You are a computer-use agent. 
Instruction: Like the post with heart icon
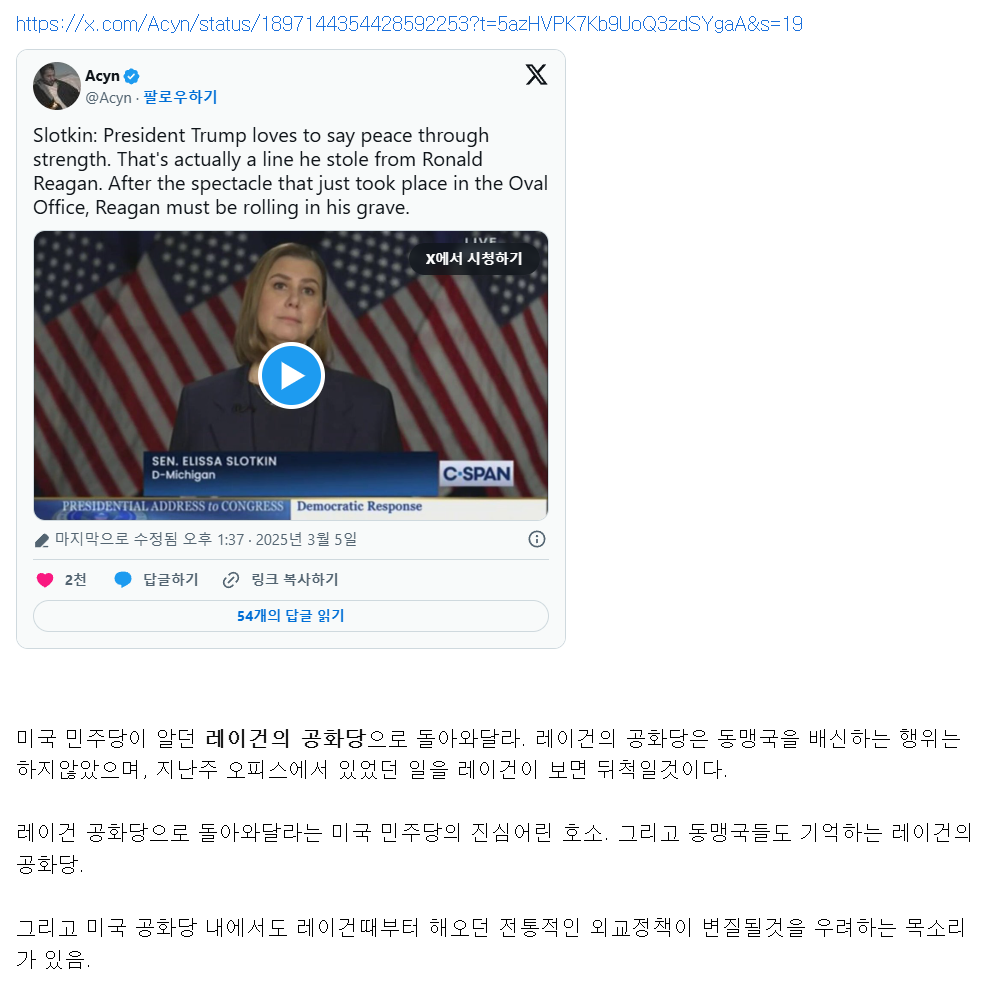coord(45,579)
